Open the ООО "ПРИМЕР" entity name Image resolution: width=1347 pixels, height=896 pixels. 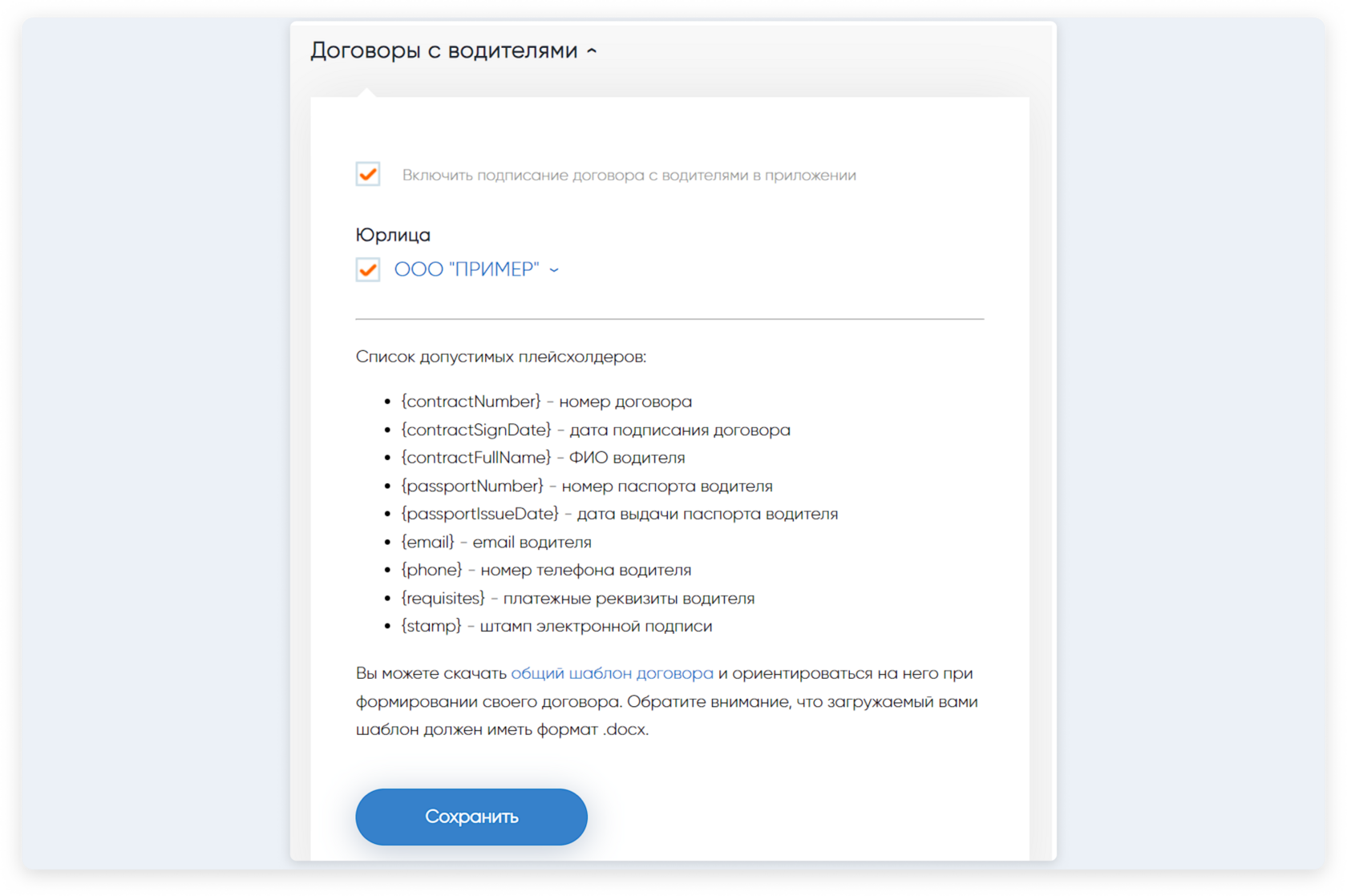point(466,269)
